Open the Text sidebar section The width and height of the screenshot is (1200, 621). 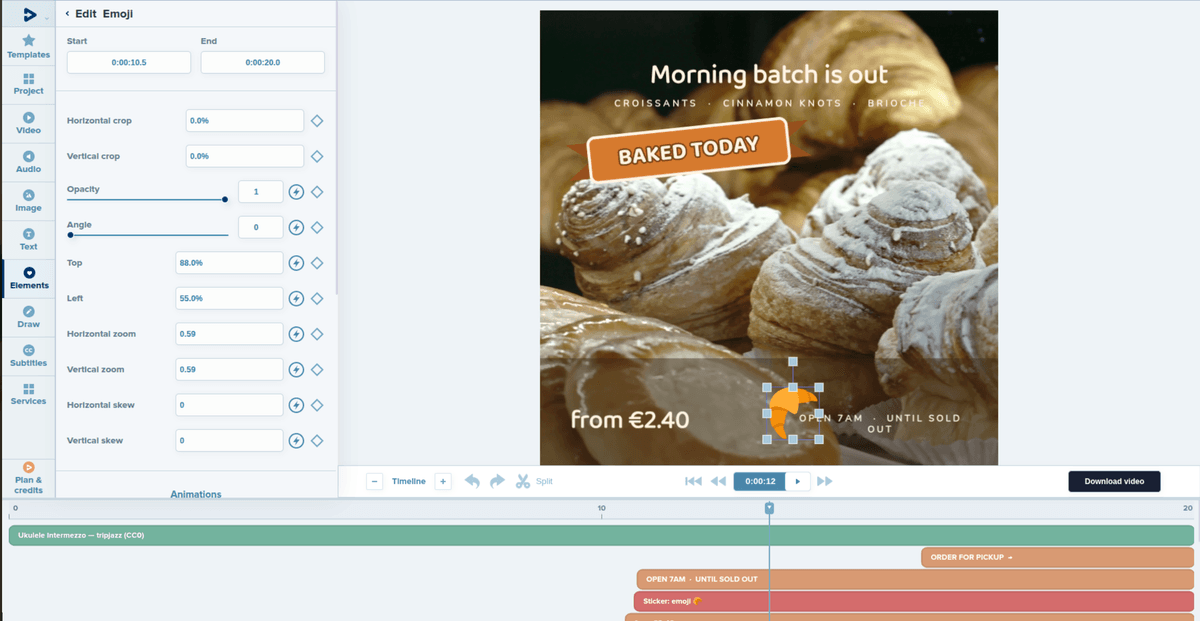click(x=28, y=239)
